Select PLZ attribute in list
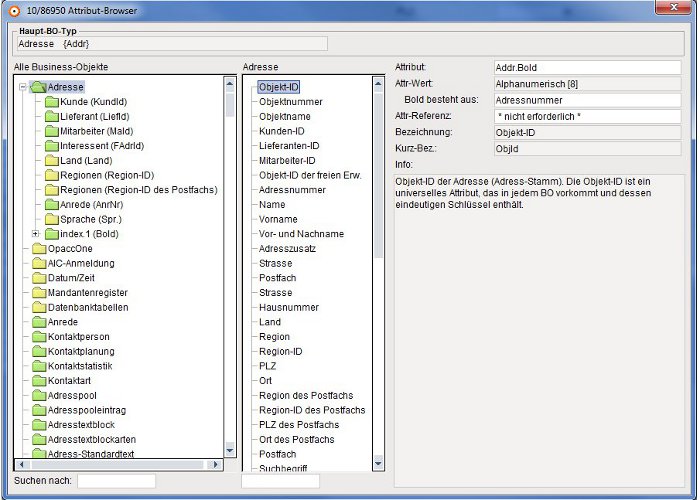This screenshot has width=700, height=500. 267,366
